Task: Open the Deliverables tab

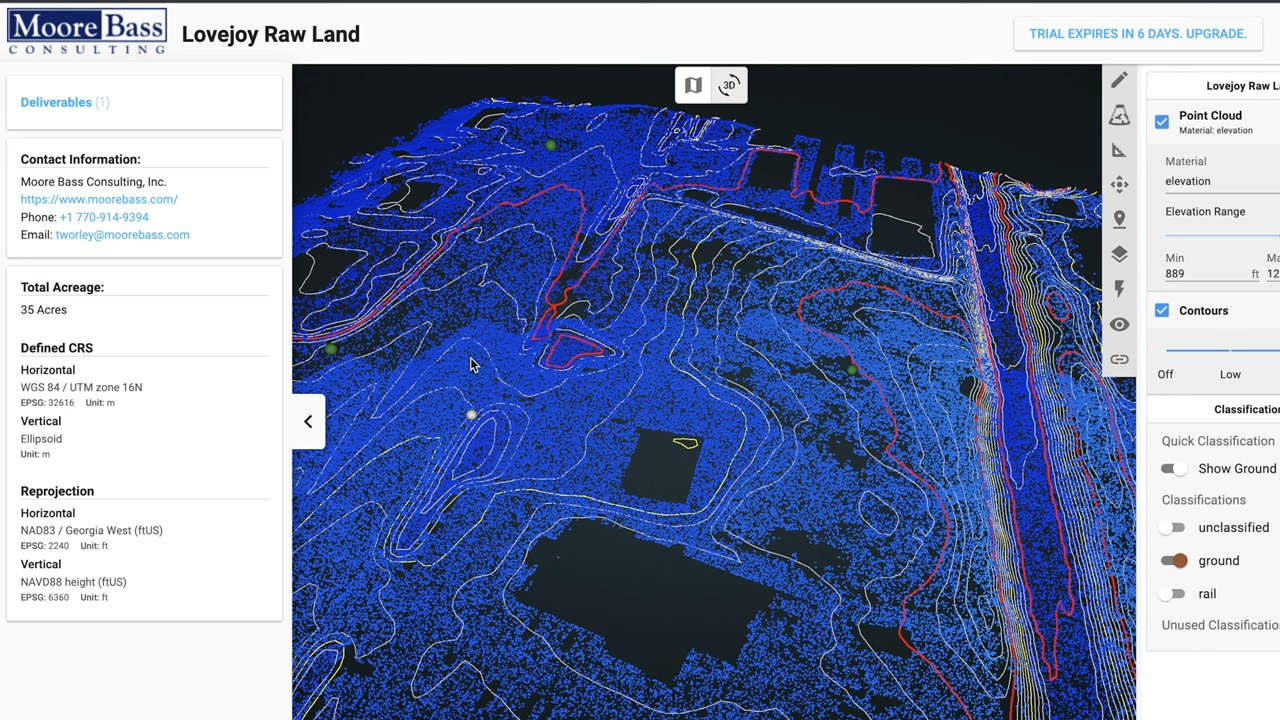Action: [x=65, y=102]
